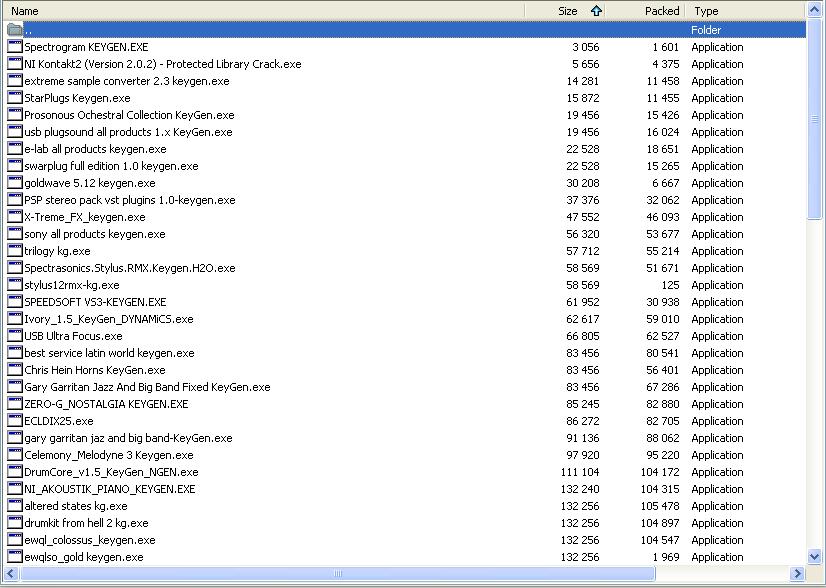Image resolution: width=826 pixels, height=588 pixels.
Task: Click the StarPlugs Keygen.exe file icon
Action: [x=15, y=97]
